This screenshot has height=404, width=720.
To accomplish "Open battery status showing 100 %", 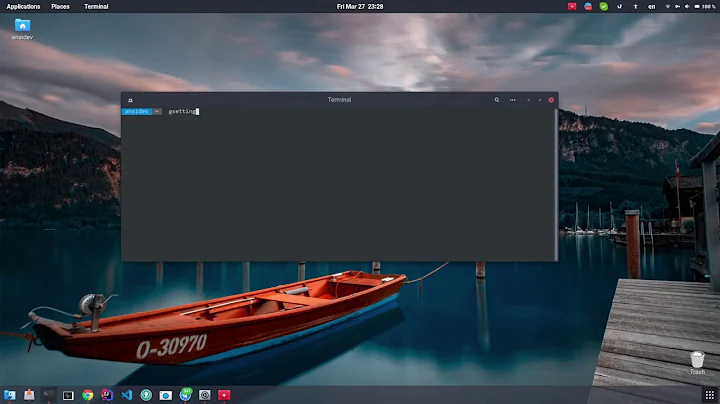I will coord(702,6).
